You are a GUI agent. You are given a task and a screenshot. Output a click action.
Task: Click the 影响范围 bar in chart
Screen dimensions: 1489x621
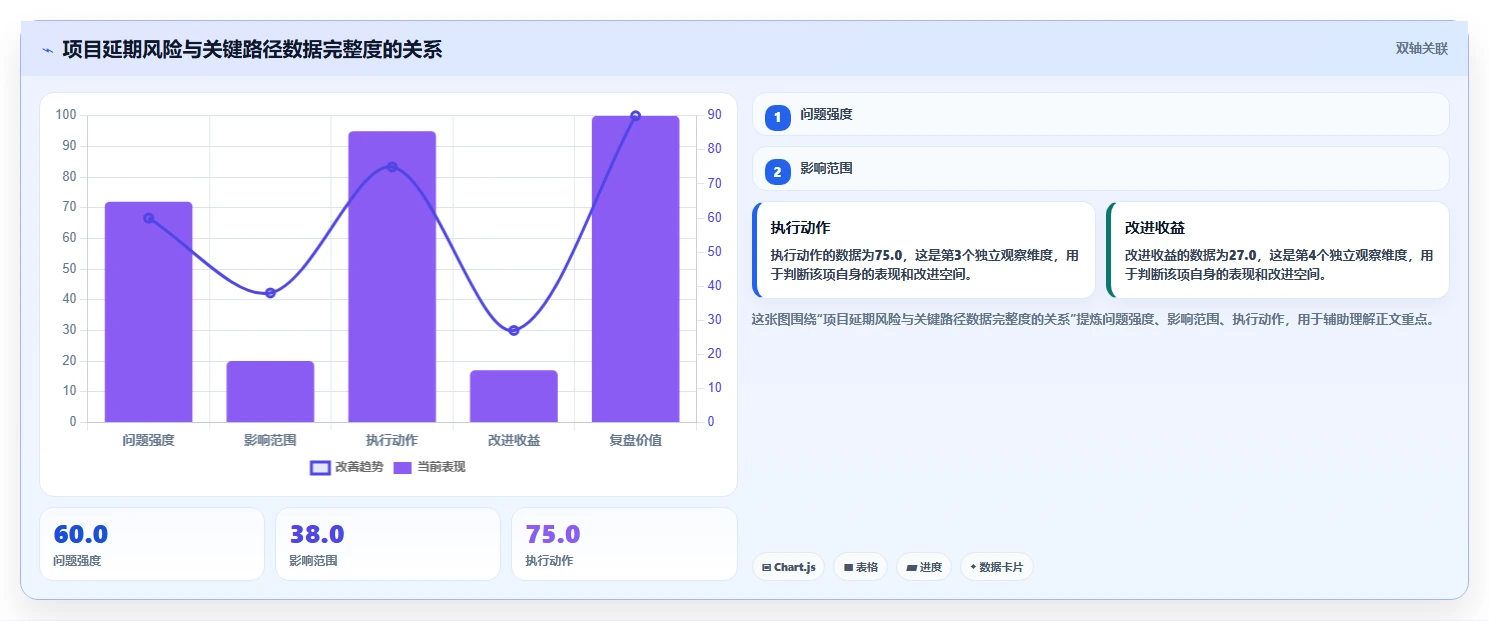[270, 391]
